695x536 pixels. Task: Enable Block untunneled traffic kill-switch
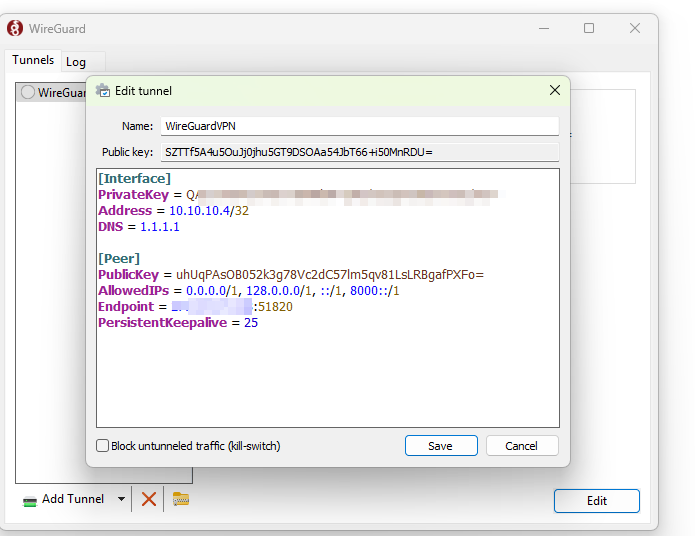click(103, 446)
